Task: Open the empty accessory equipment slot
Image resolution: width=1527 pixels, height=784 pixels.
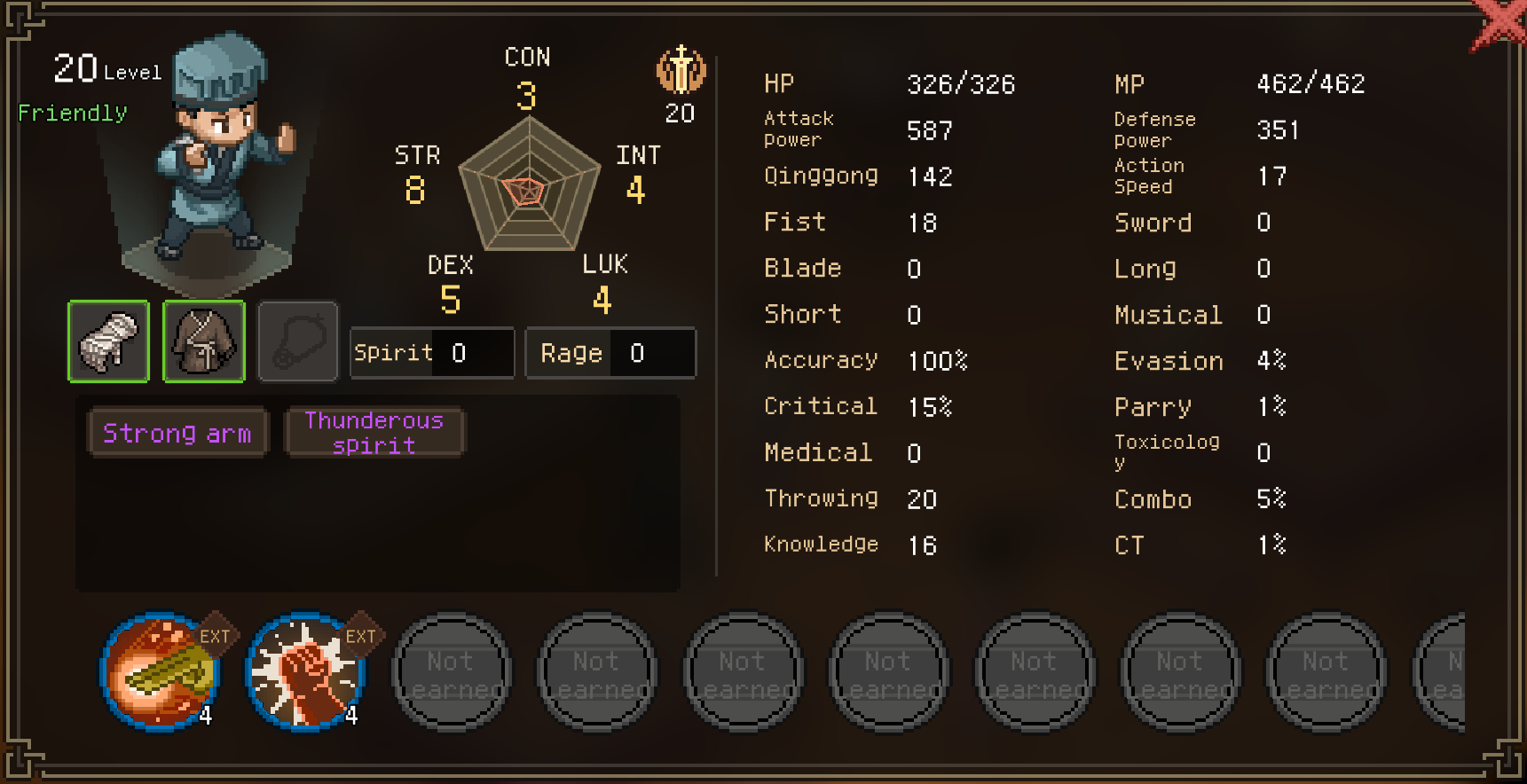Action: click(x=298, y=341)
